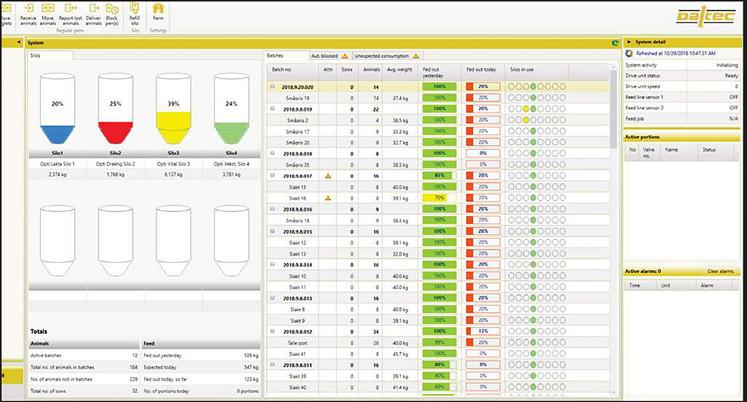Toggle the System detail panel arrow
Screen dimensions: 747x402
point(629,42)
